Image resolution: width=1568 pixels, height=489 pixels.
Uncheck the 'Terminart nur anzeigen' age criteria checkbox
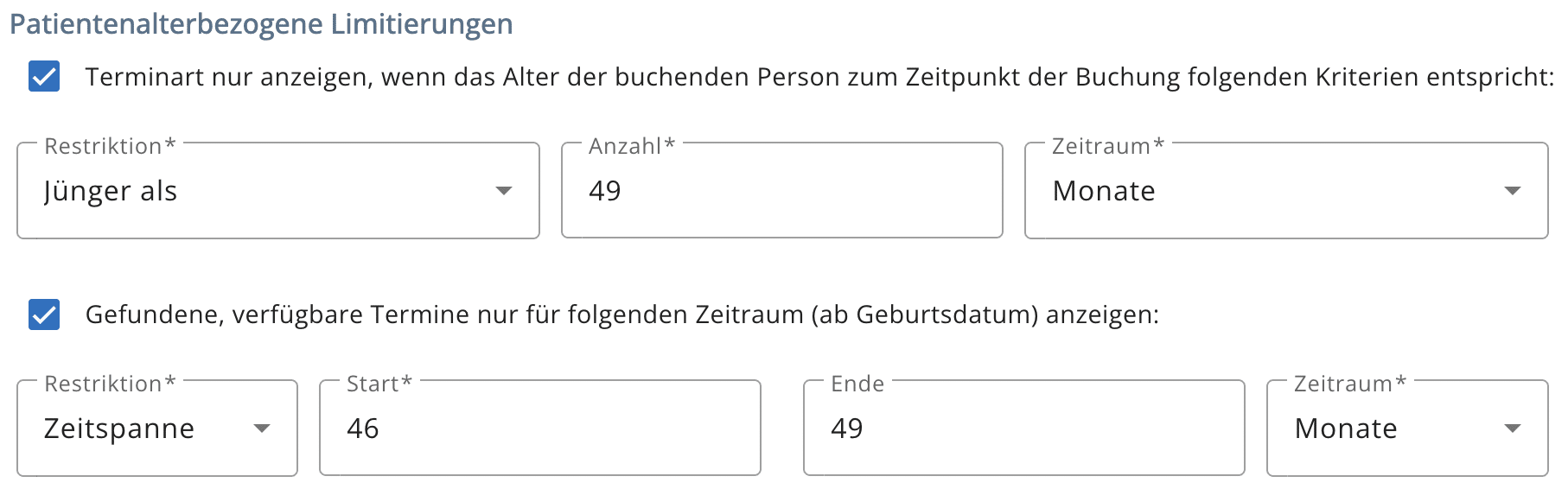pos(44,76)
